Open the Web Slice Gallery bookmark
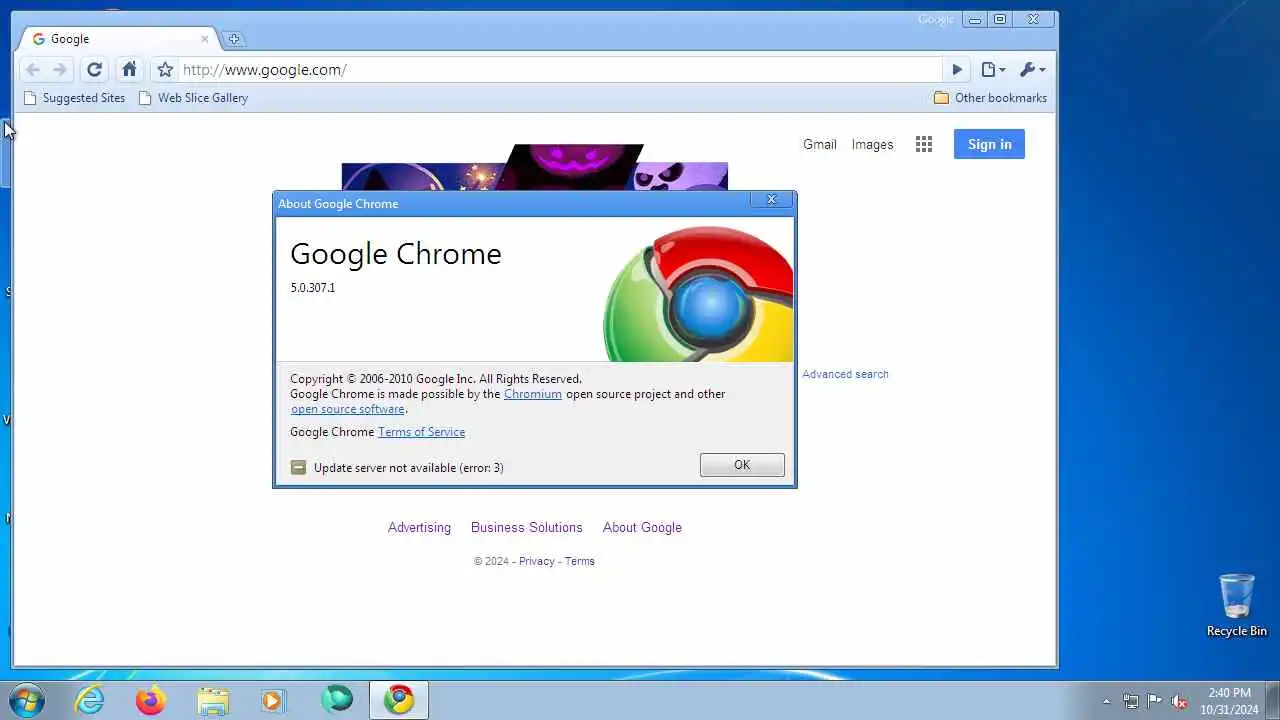1280x720 pixels. click(193, 98)
